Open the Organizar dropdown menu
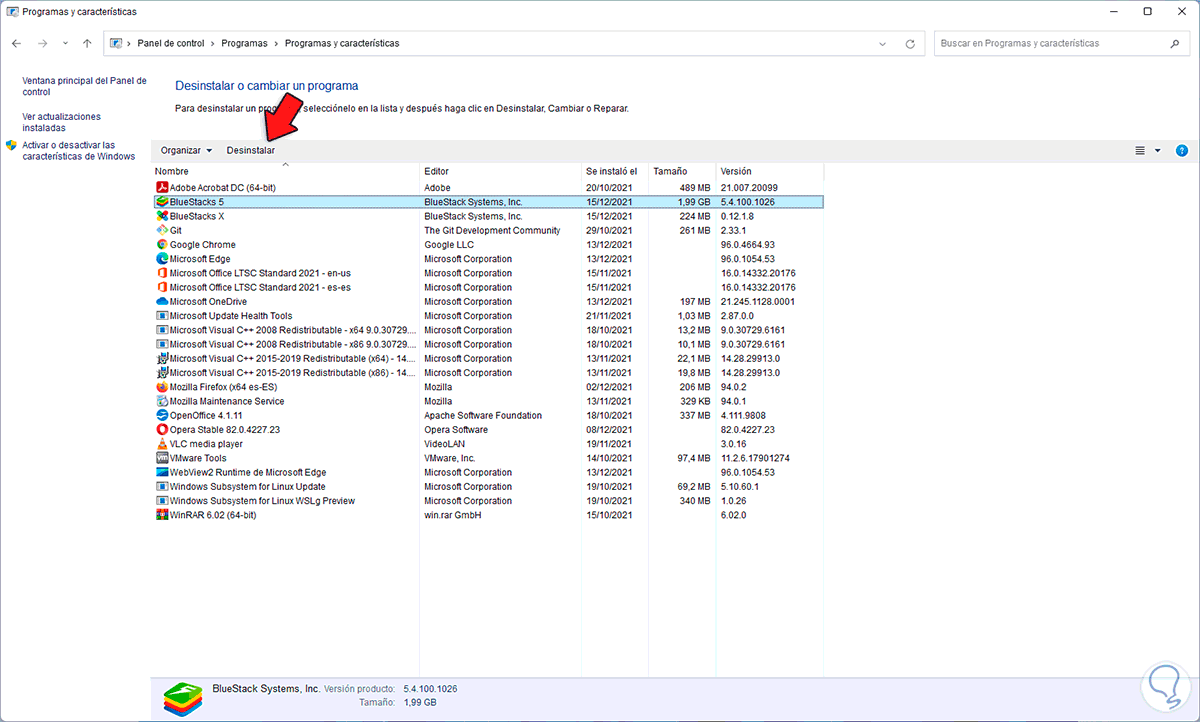The height and width of the screenshot is (722, 1200). click(x=187, y=150)
